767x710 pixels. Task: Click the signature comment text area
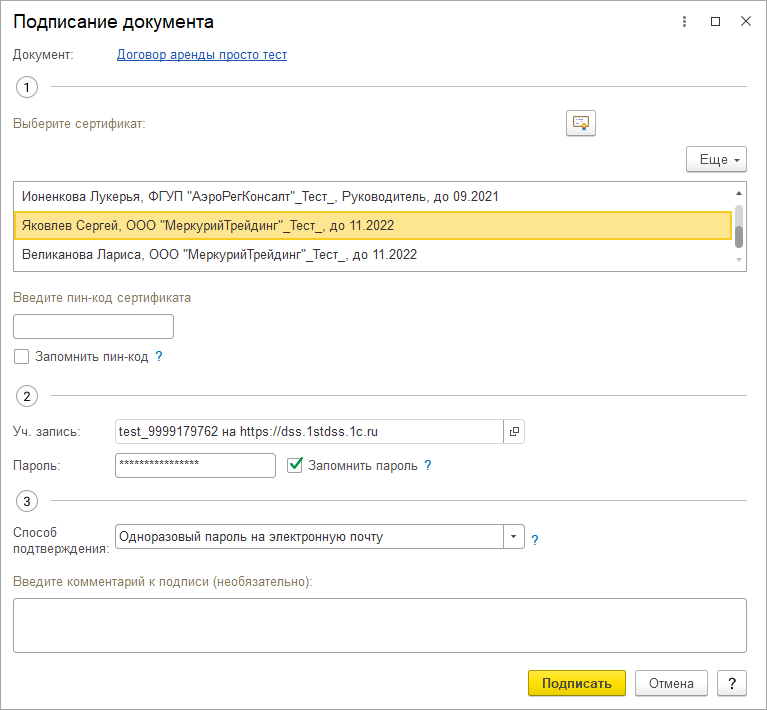point(379,625)
